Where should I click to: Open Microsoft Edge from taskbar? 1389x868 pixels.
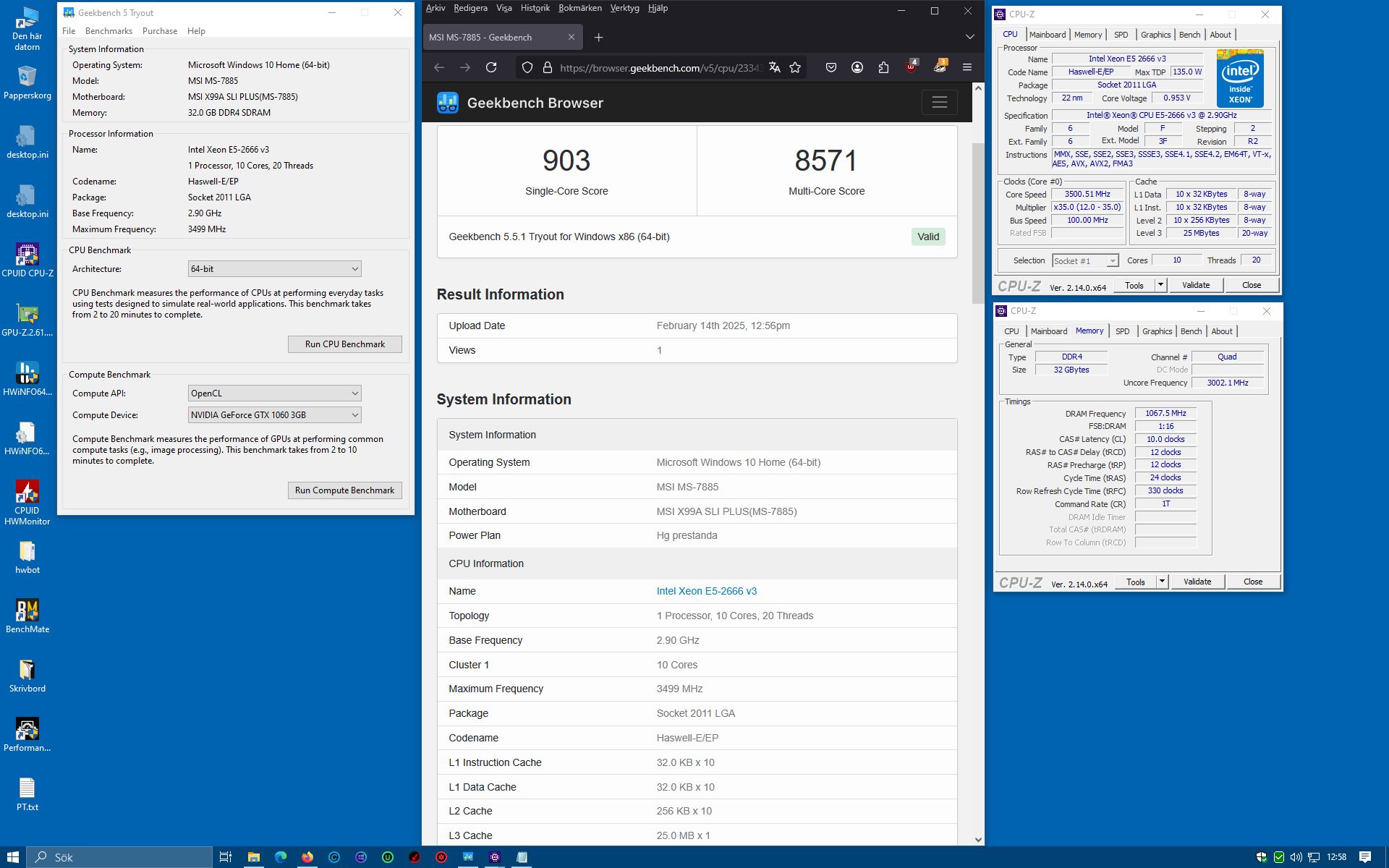(x=281, y=857)
